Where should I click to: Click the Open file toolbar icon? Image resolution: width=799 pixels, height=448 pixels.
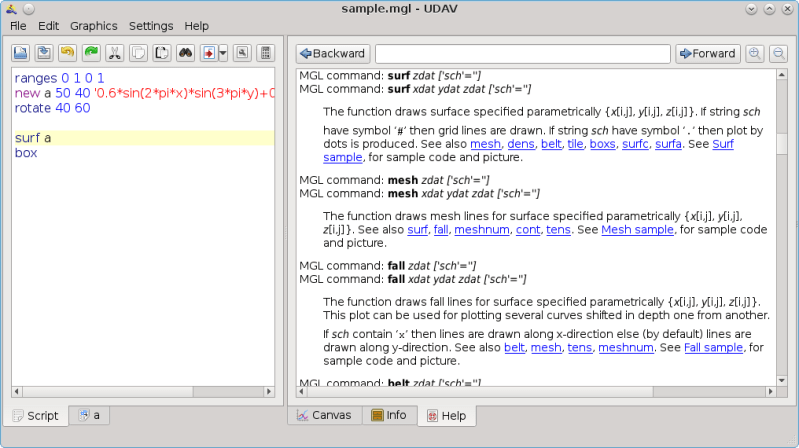20,53
